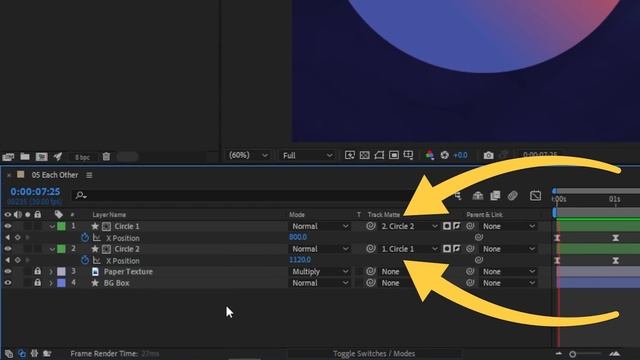Hide the Circle 1 layer
This screenshot has width=640, height=360.
(x=8, y=226)
